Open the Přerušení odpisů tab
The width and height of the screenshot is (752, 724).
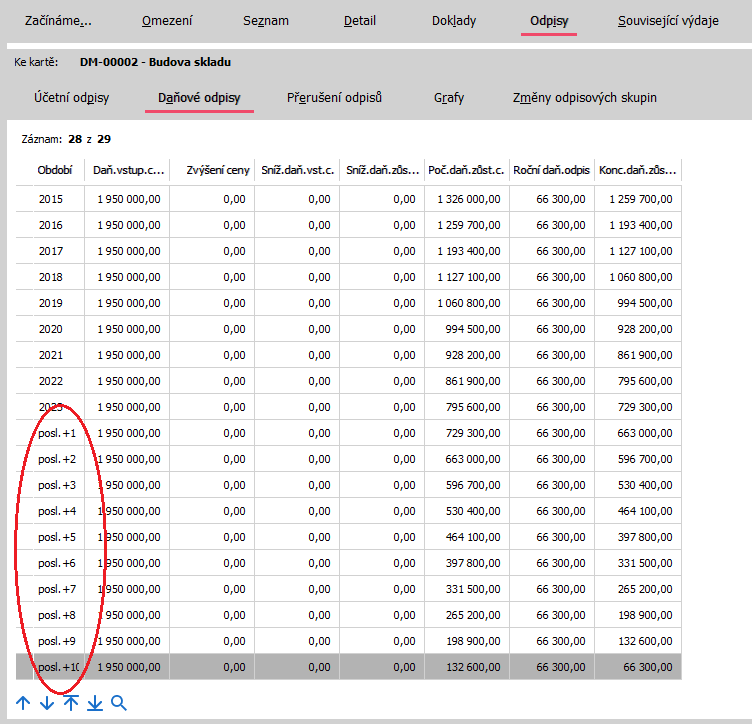click(335, 98)
